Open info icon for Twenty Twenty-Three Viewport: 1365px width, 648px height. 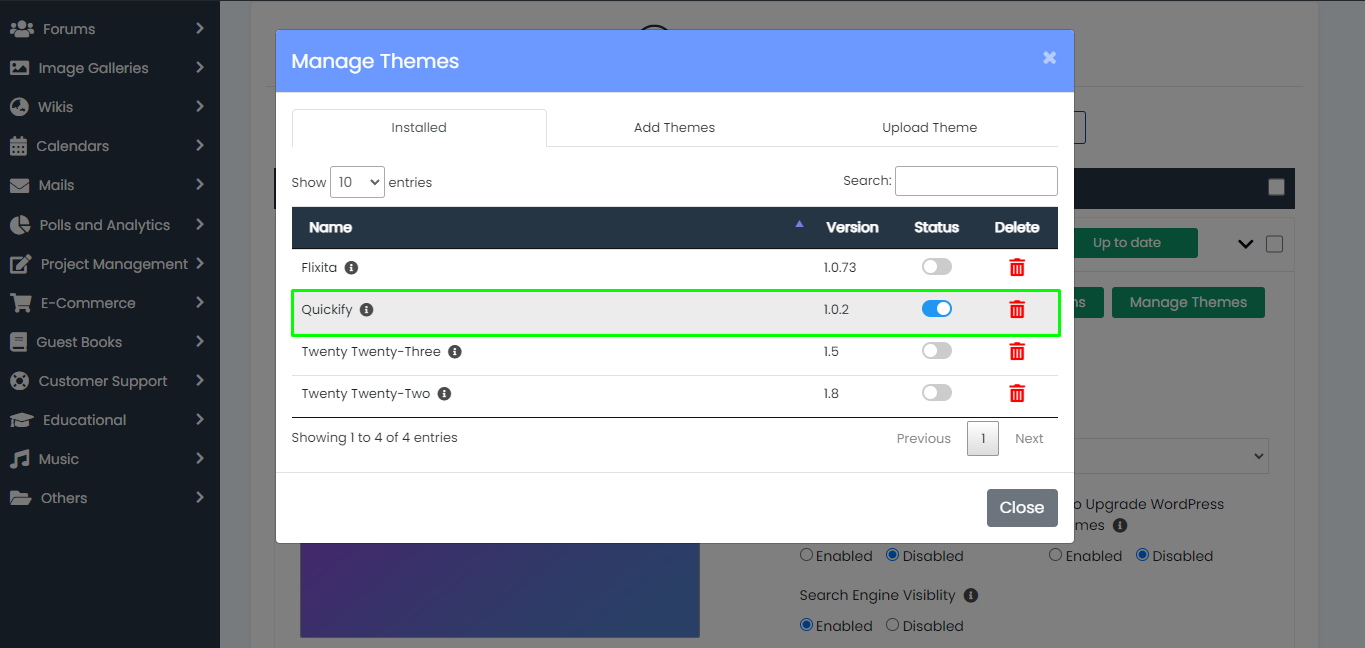click(455, 352)
